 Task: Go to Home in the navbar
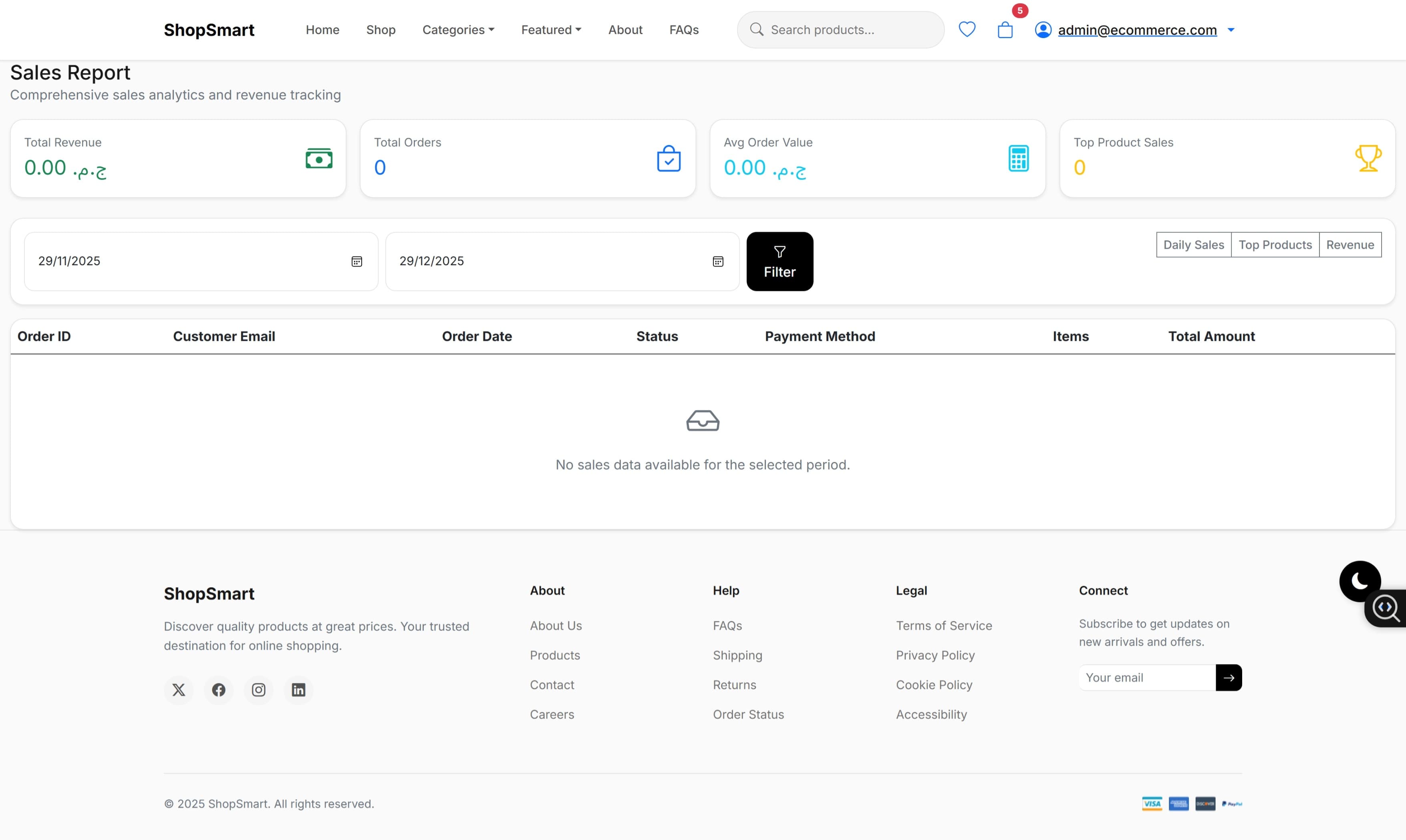click(x=322, y=30)
